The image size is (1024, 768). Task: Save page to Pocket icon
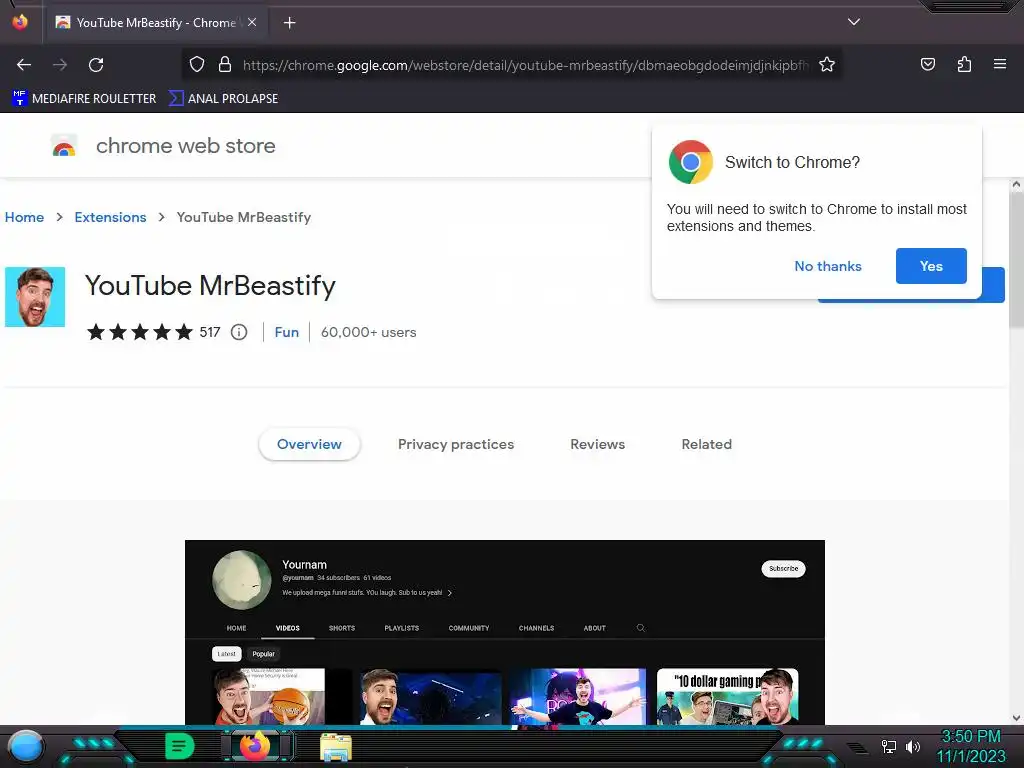927,64
